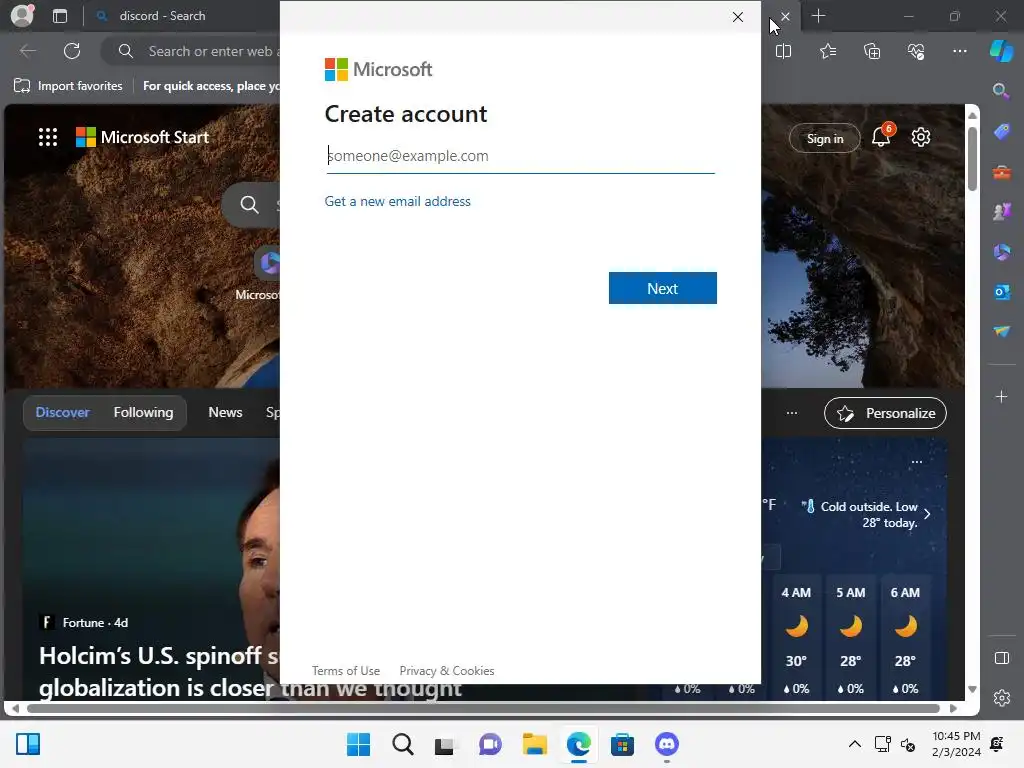Click the Personalize button
The image size is (1024, 768).
coord(885,413)
